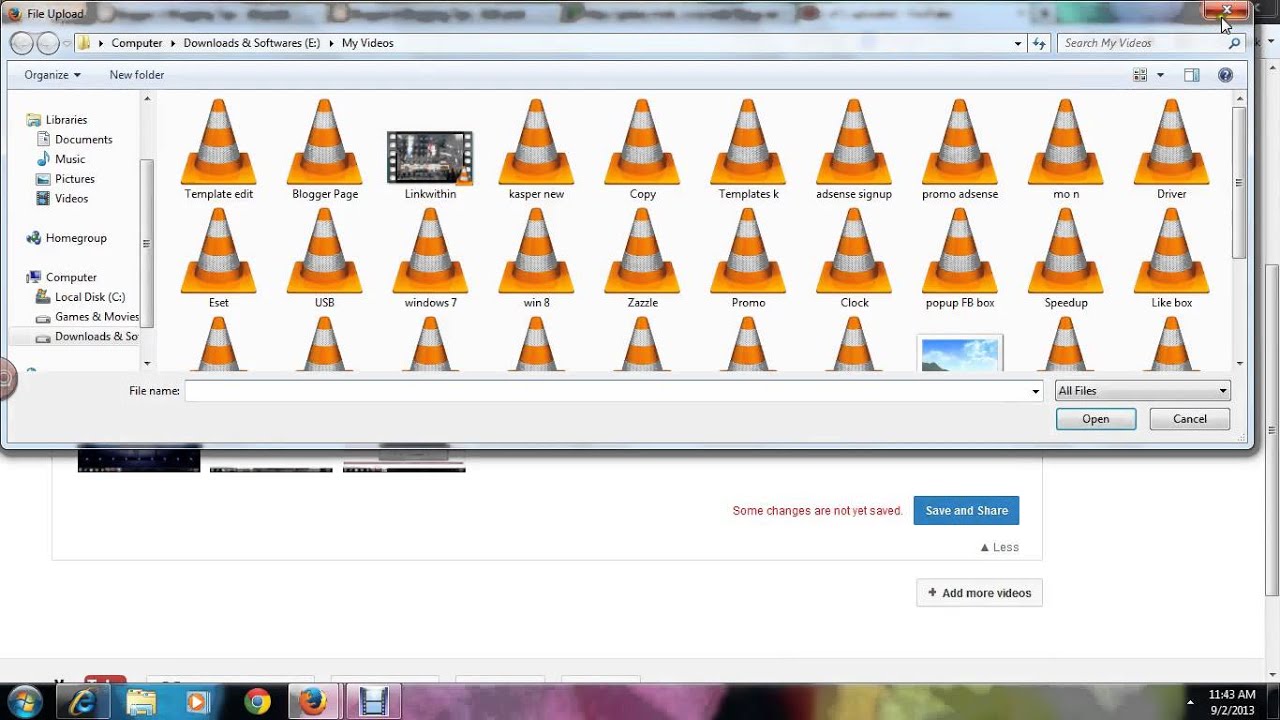
Task: Open the Music library
Action: (x=70, y=159)
